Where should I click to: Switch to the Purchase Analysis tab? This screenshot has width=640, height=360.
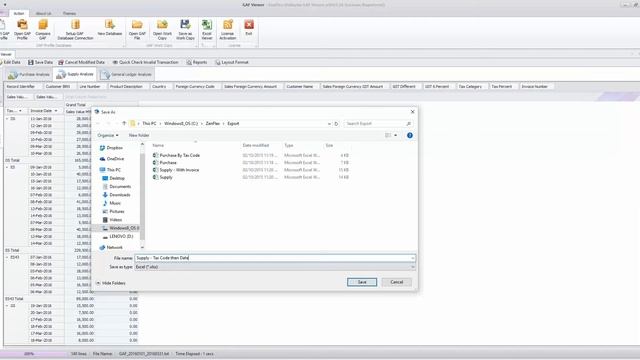coord(29,75)
